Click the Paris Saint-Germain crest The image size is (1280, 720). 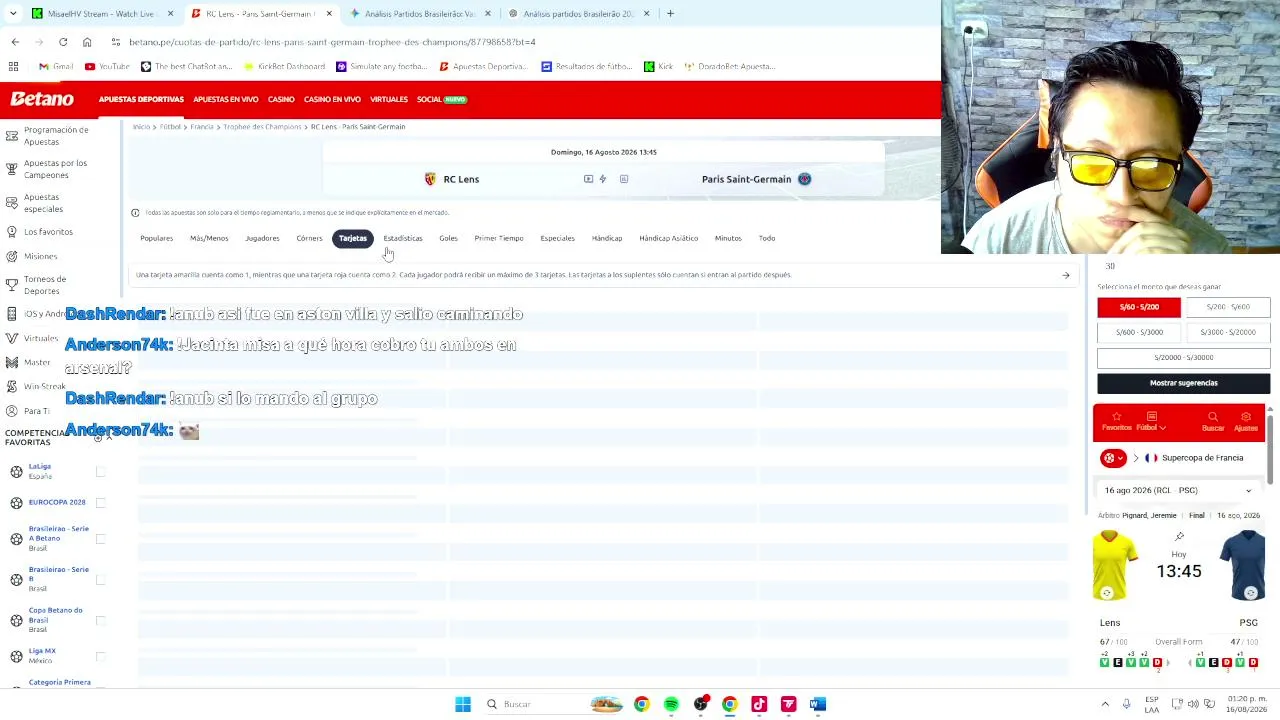pyautogui.click(x=804, y=179)
